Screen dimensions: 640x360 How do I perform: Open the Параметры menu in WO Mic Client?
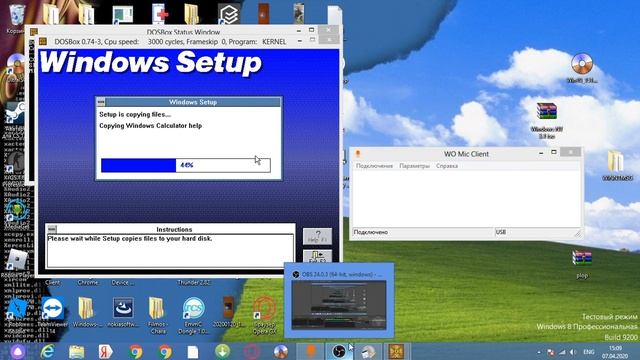pos(414,166)
